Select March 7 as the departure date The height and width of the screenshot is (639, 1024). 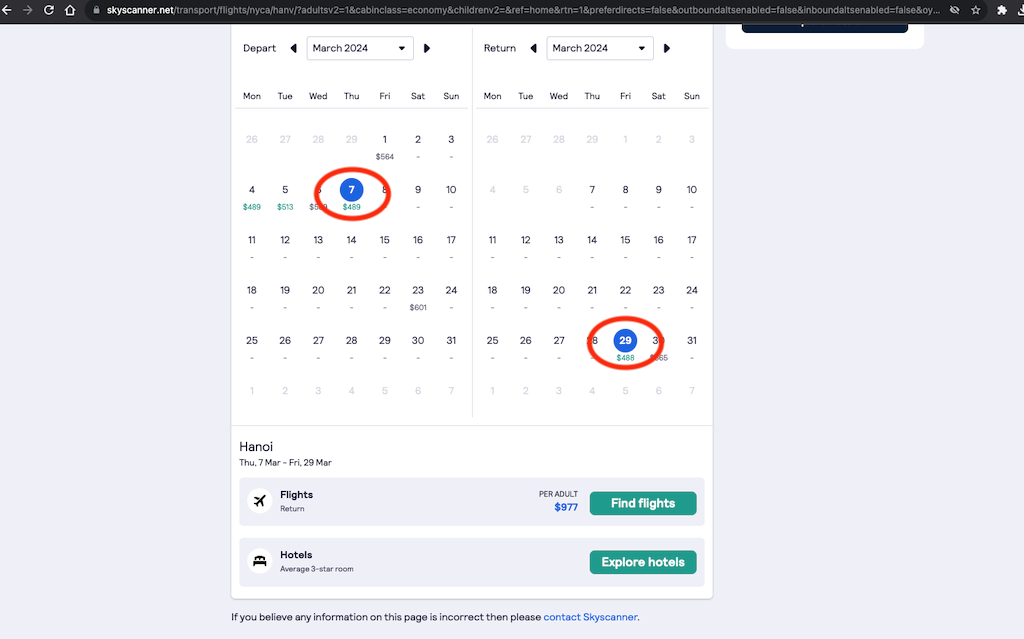click(351, 189)
